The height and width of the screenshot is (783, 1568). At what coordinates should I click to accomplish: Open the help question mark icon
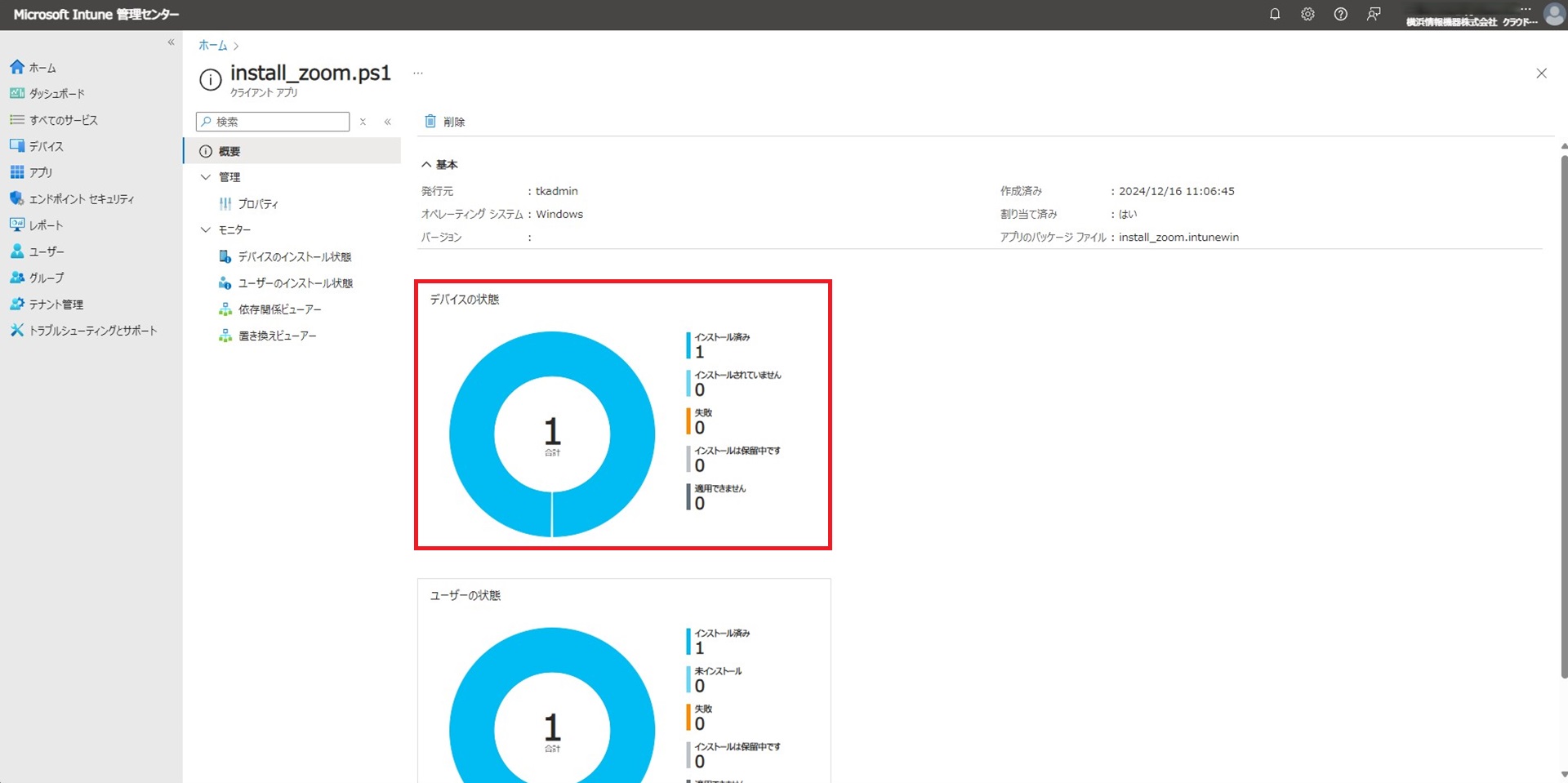point(1340,14)
